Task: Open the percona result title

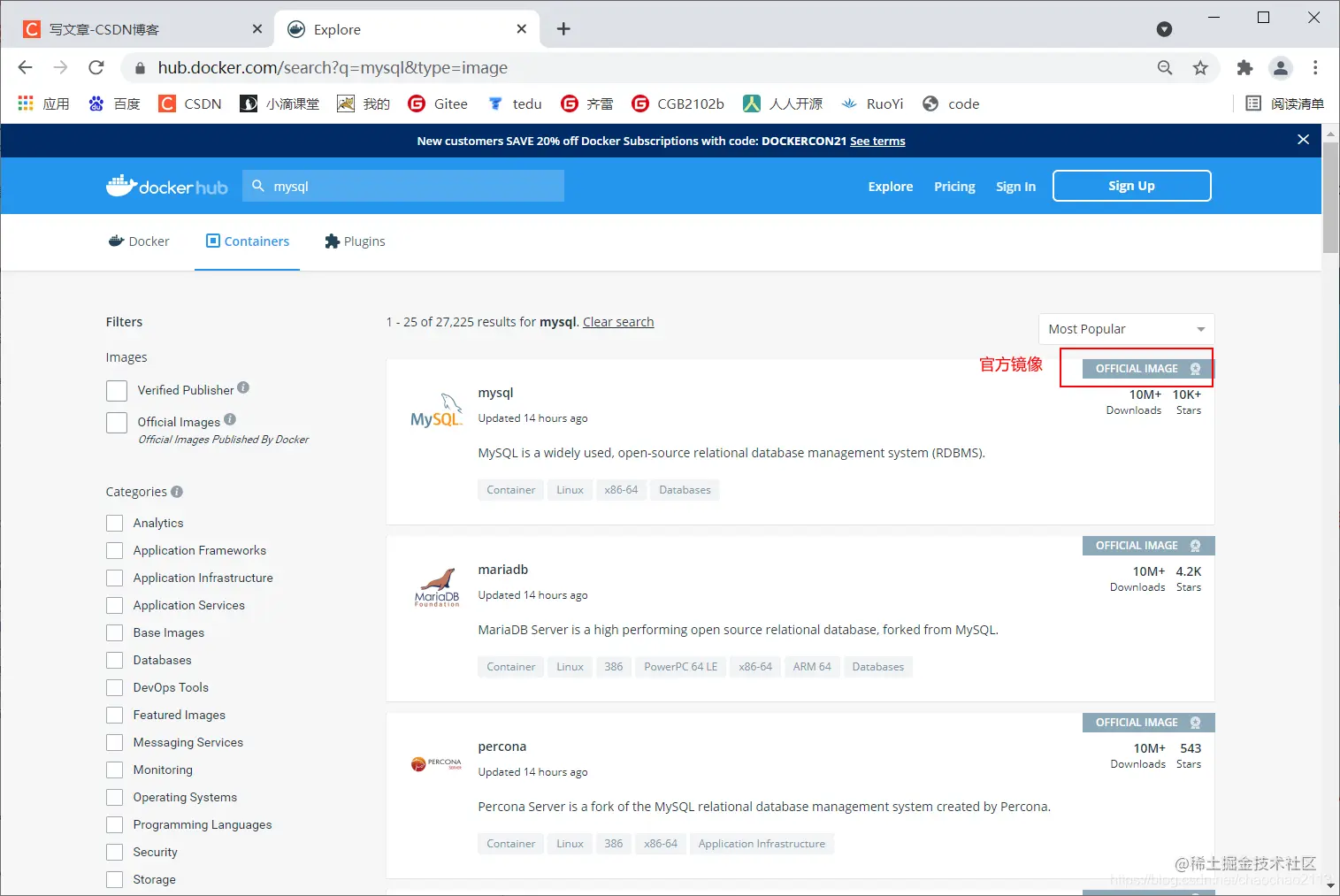Action: click(x=502, y=747)
